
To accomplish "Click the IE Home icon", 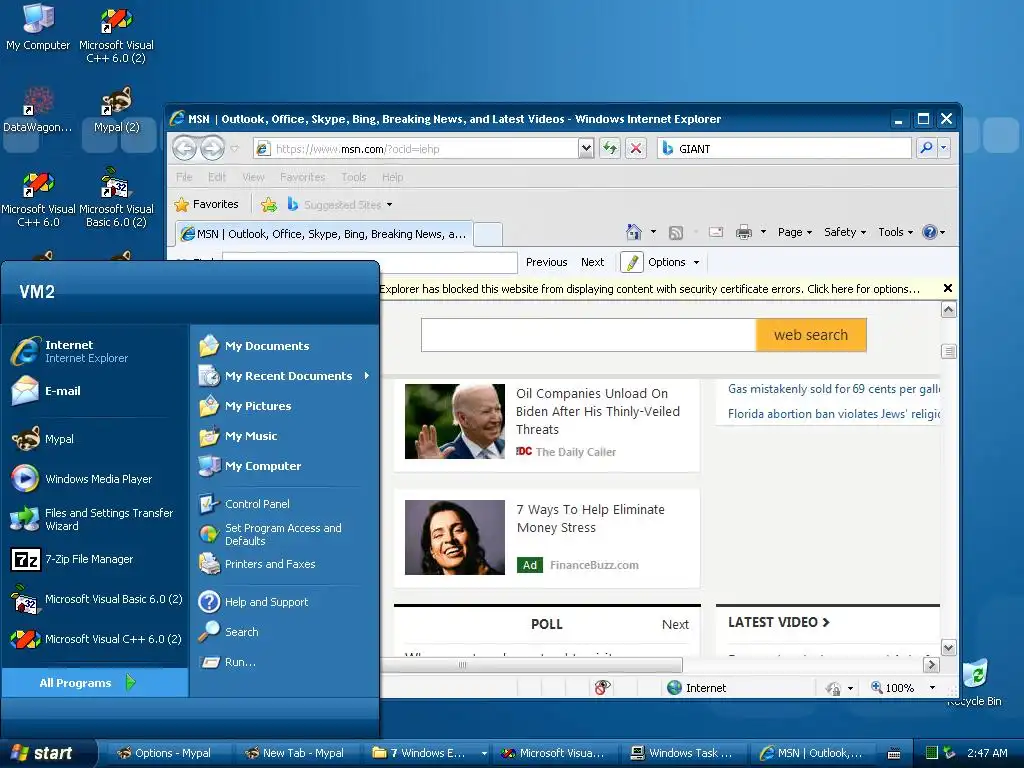I will point(633,232).
